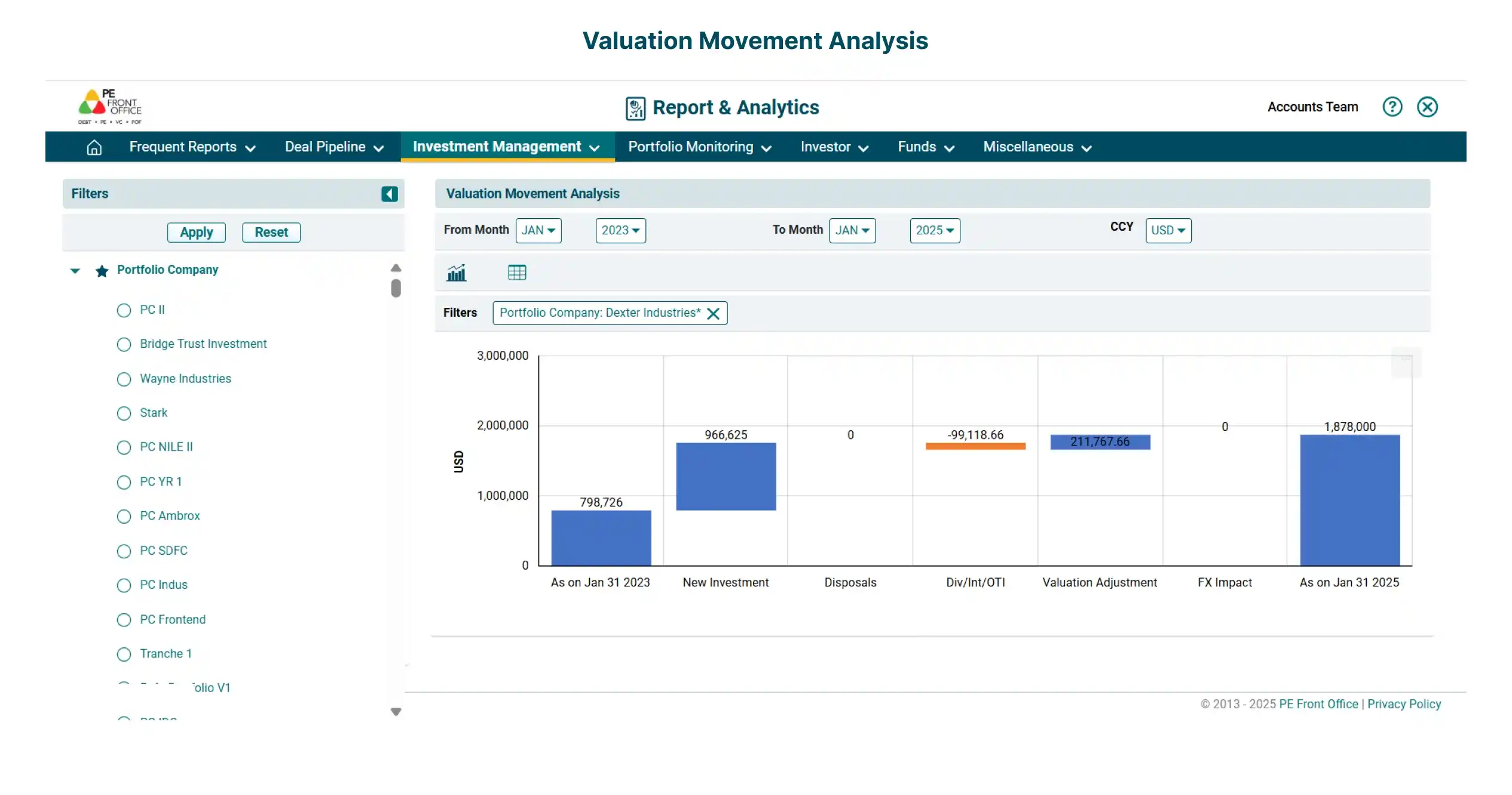This screenshot has height=795, width=1512.
Task: Click the Apply filters button
Action: (196, 232)
